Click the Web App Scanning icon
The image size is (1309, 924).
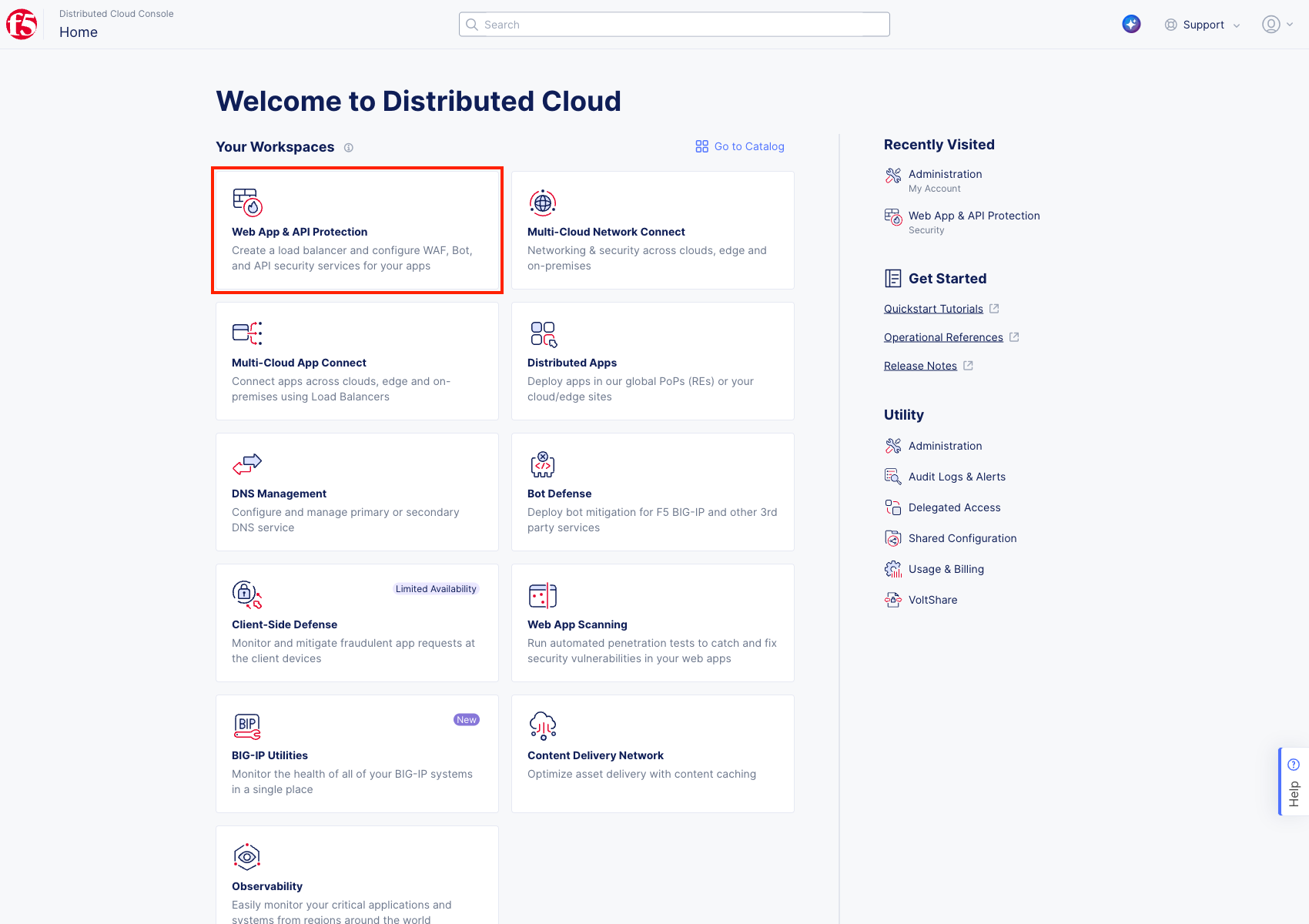[543, 595]
